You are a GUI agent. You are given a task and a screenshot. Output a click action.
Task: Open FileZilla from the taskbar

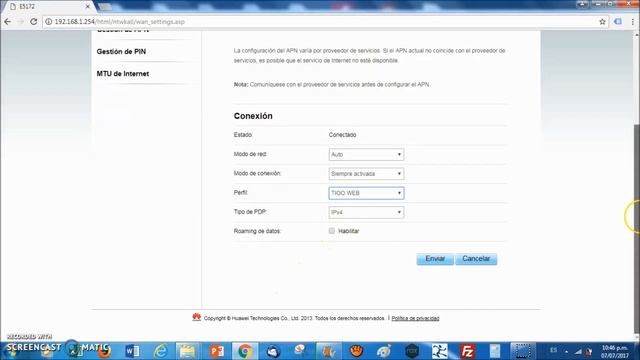pyautogui.click(x=467, y=351)
